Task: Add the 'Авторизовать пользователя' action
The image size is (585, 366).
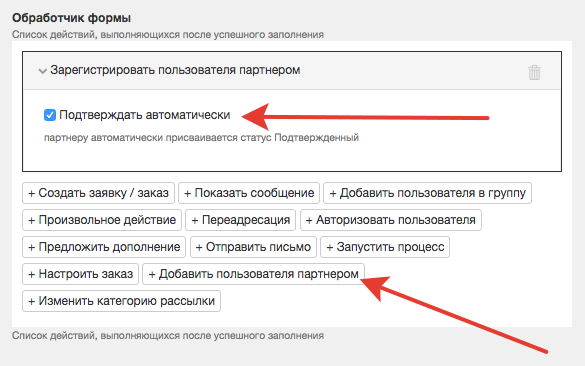Action: (391, 220)
